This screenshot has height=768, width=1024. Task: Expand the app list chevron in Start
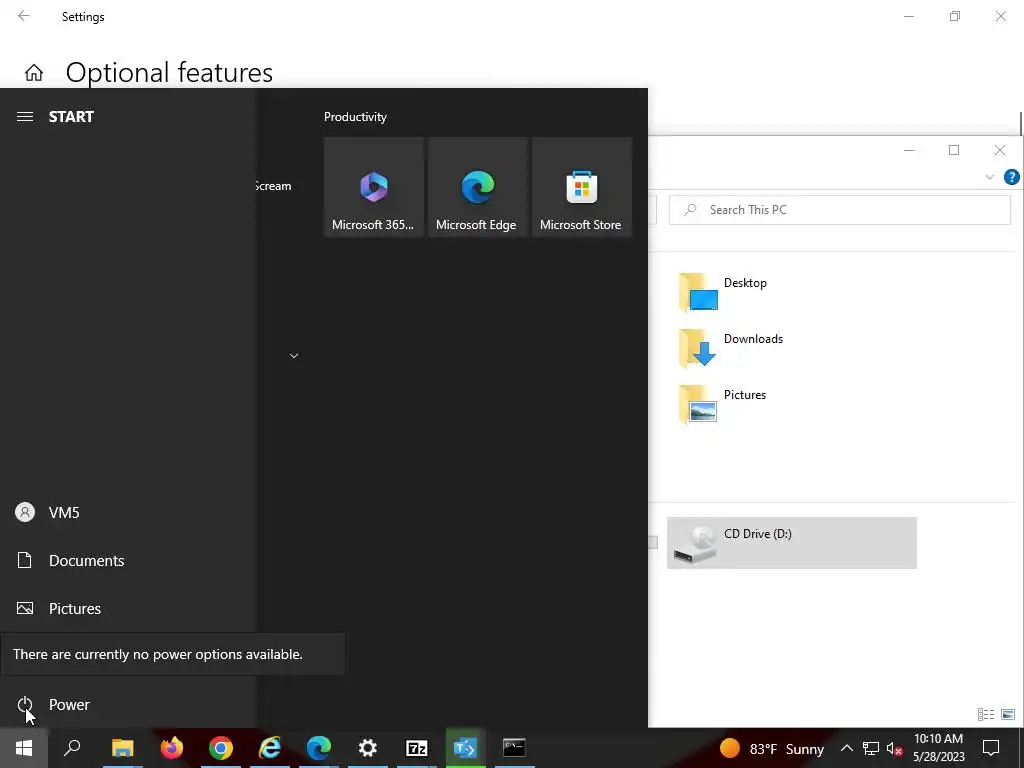(x=294, y=356)
